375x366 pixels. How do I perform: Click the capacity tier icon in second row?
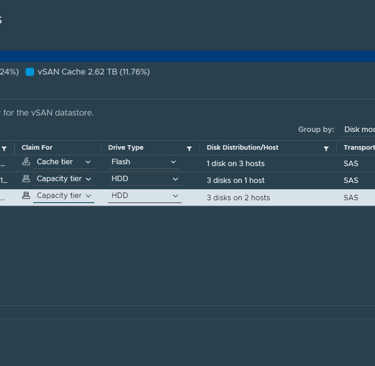(x=26, y=179)
